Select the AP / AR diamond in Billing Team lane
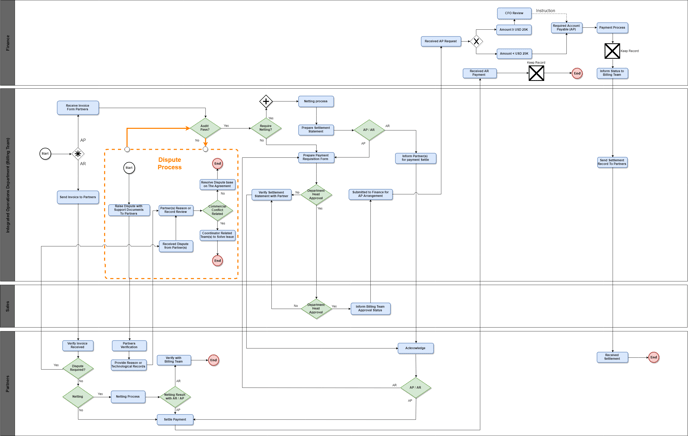The image size is (688, 436). (369, 130)
